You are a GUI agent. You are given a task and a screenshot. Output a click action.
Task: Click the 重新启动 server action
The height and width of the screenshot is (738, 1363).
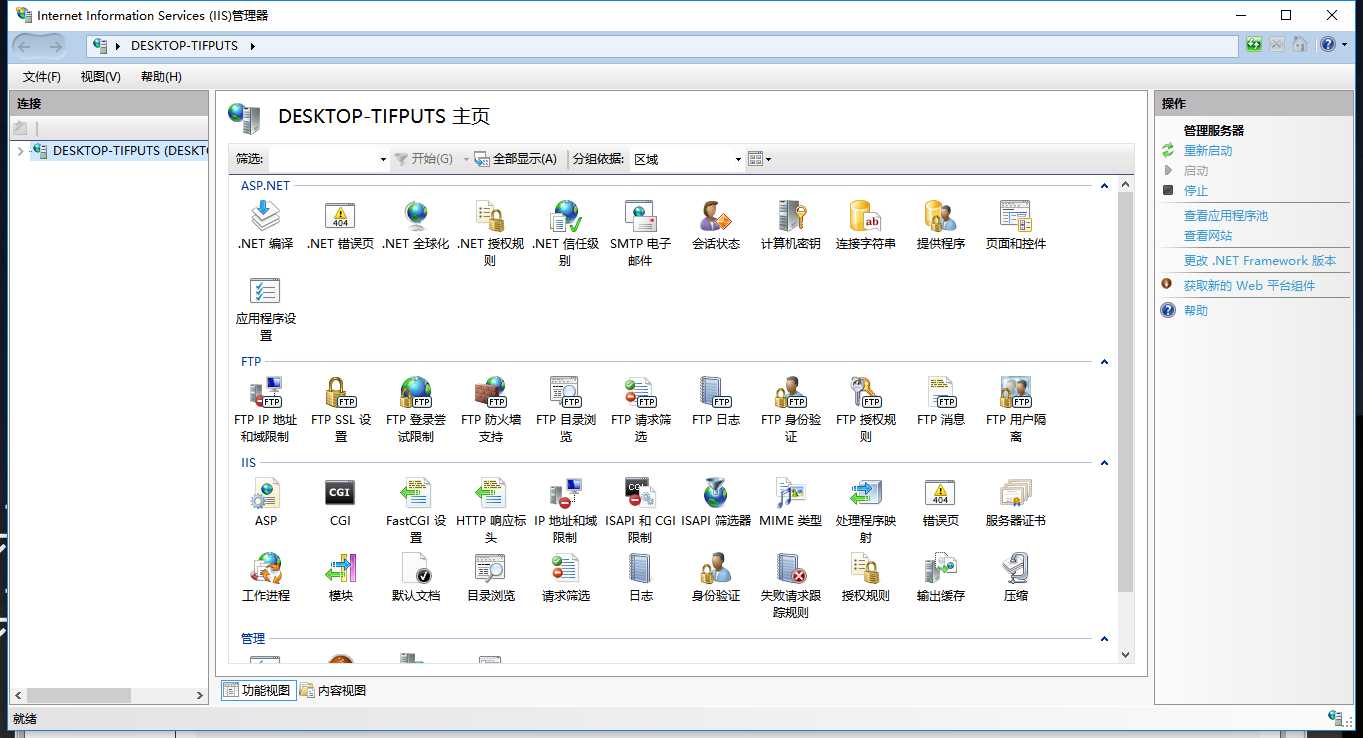pyautogui.click(x=1208, y=151)
